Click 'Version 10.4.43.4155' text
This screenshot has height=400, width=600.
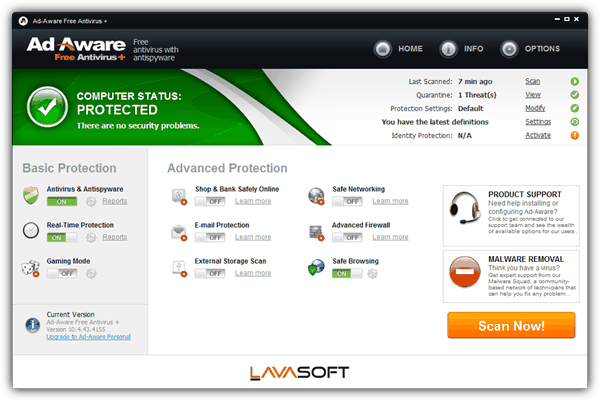pos(76,329)
